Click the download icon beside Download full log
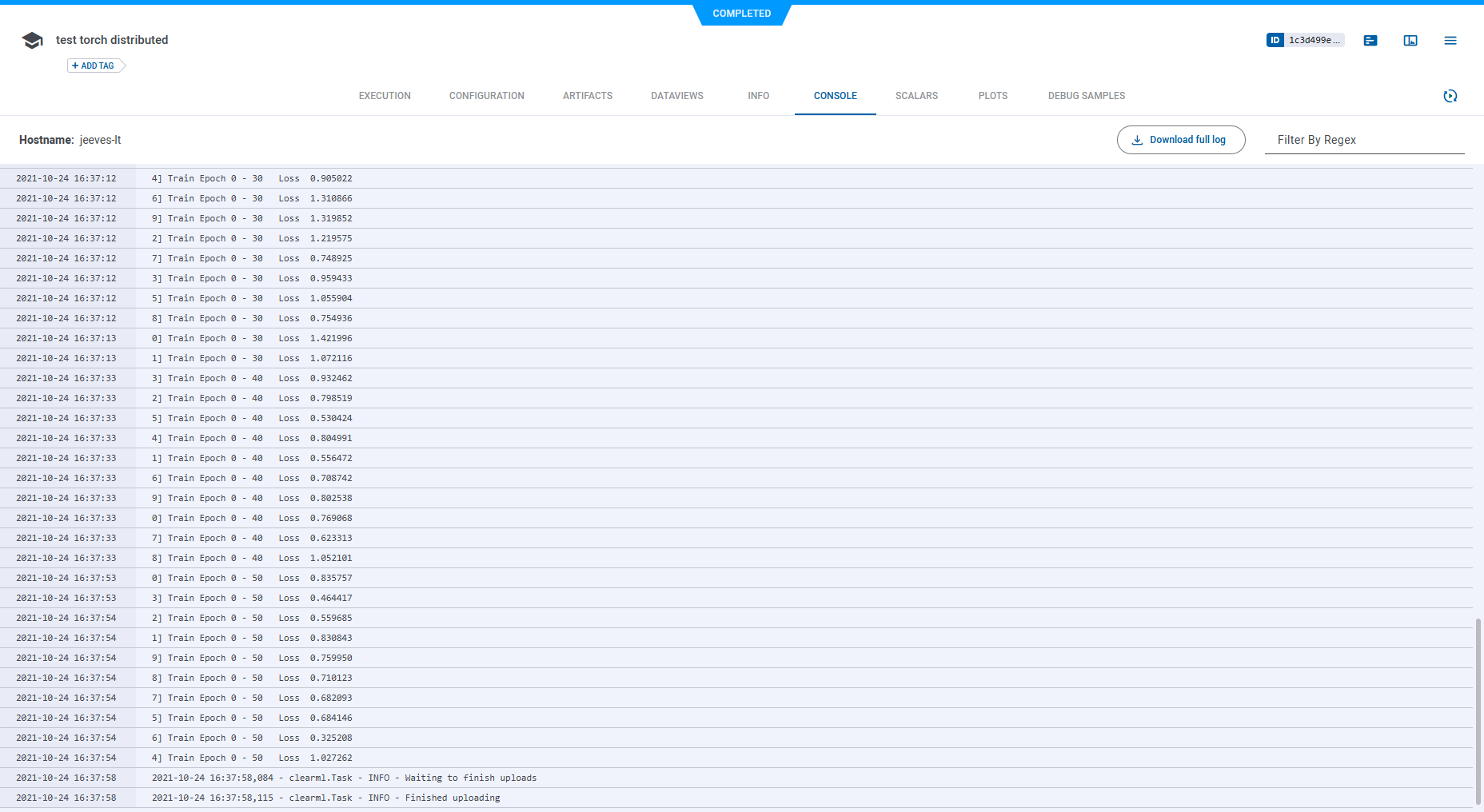1484x812 pixels. pos(1138,139)
